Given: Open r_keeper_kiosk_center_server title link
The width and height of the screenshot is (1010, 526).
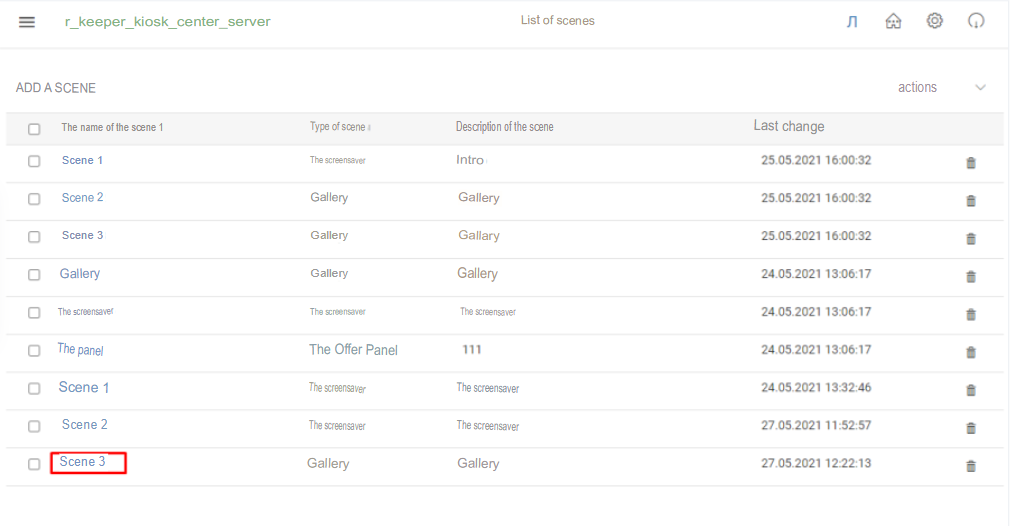Looking at the screenshot, I should (x=167, y=22).
